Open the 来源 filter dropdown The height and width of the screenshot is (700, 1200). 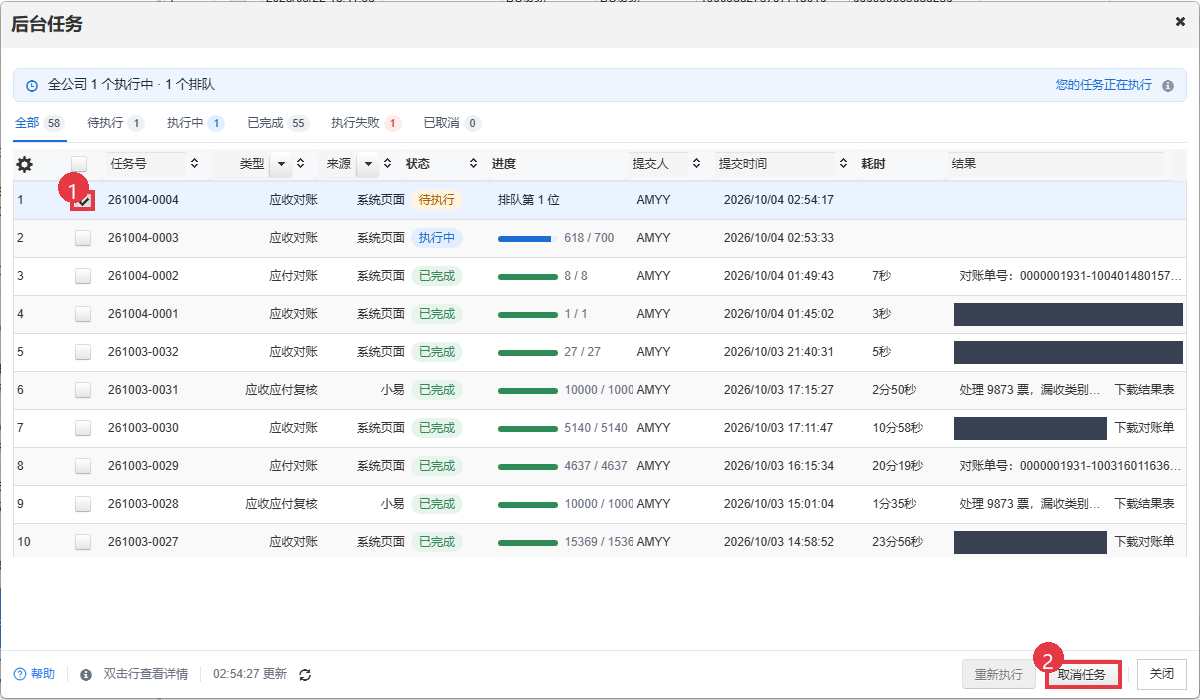(x=368, y=164)
